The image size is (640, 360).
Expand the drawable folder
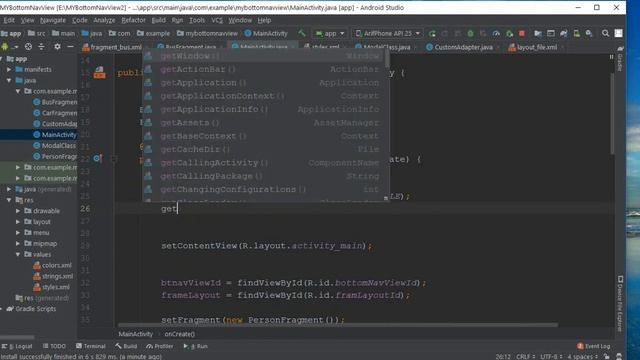pyautogui.click(x=18, y=211)
